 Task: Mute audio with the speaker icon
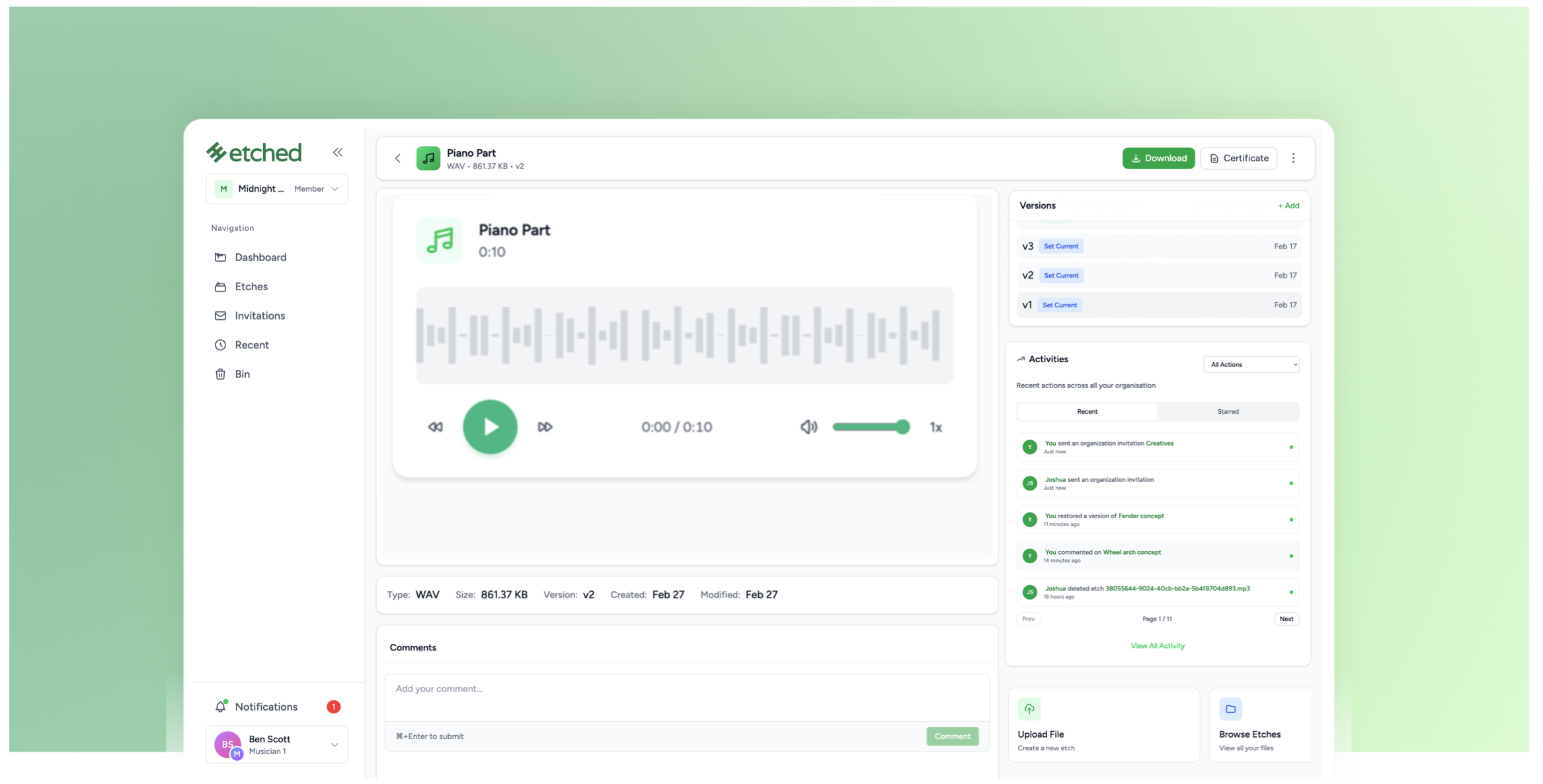click(x=809, y=427)
